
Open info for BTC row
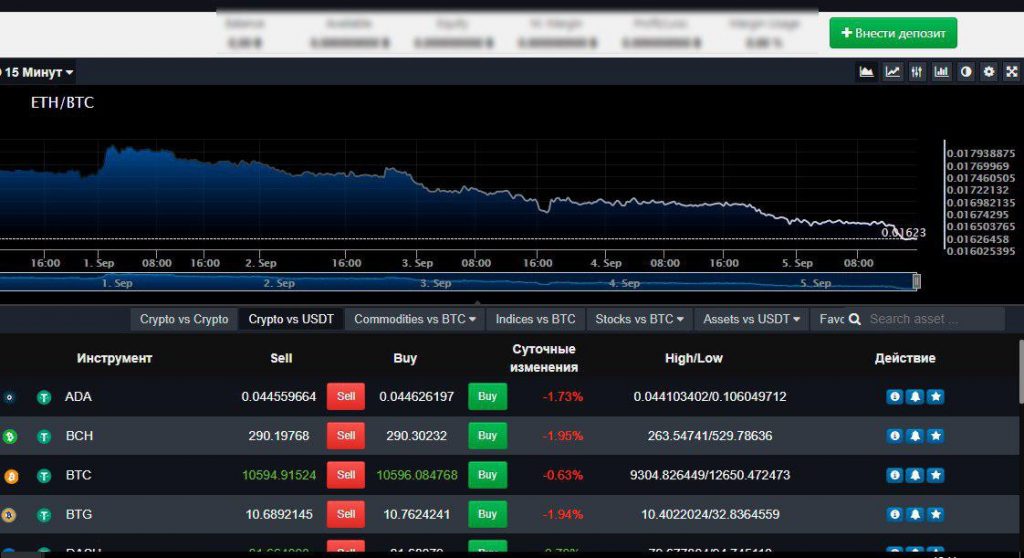point(895,475)
